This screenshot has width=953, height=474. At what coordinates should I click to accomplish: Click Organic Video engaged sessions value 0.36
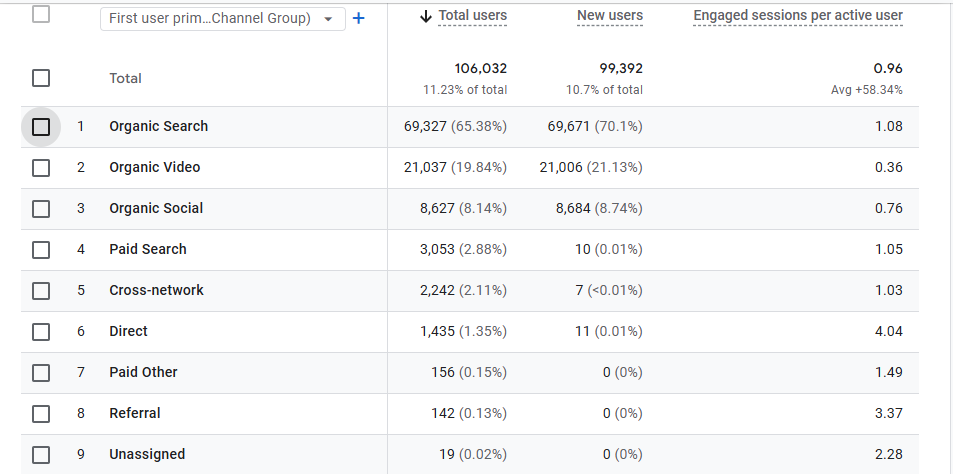click(889, 167)
